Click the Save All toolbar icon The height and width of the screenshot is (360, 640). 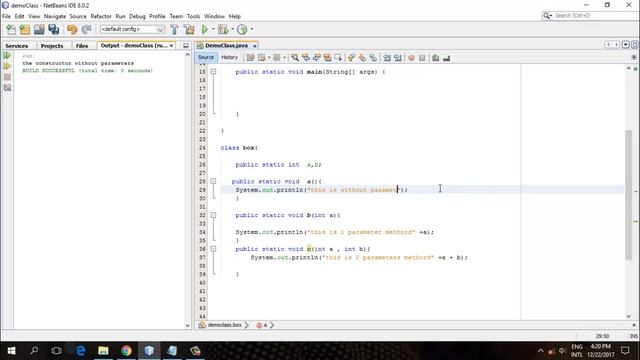coord(53,29)
